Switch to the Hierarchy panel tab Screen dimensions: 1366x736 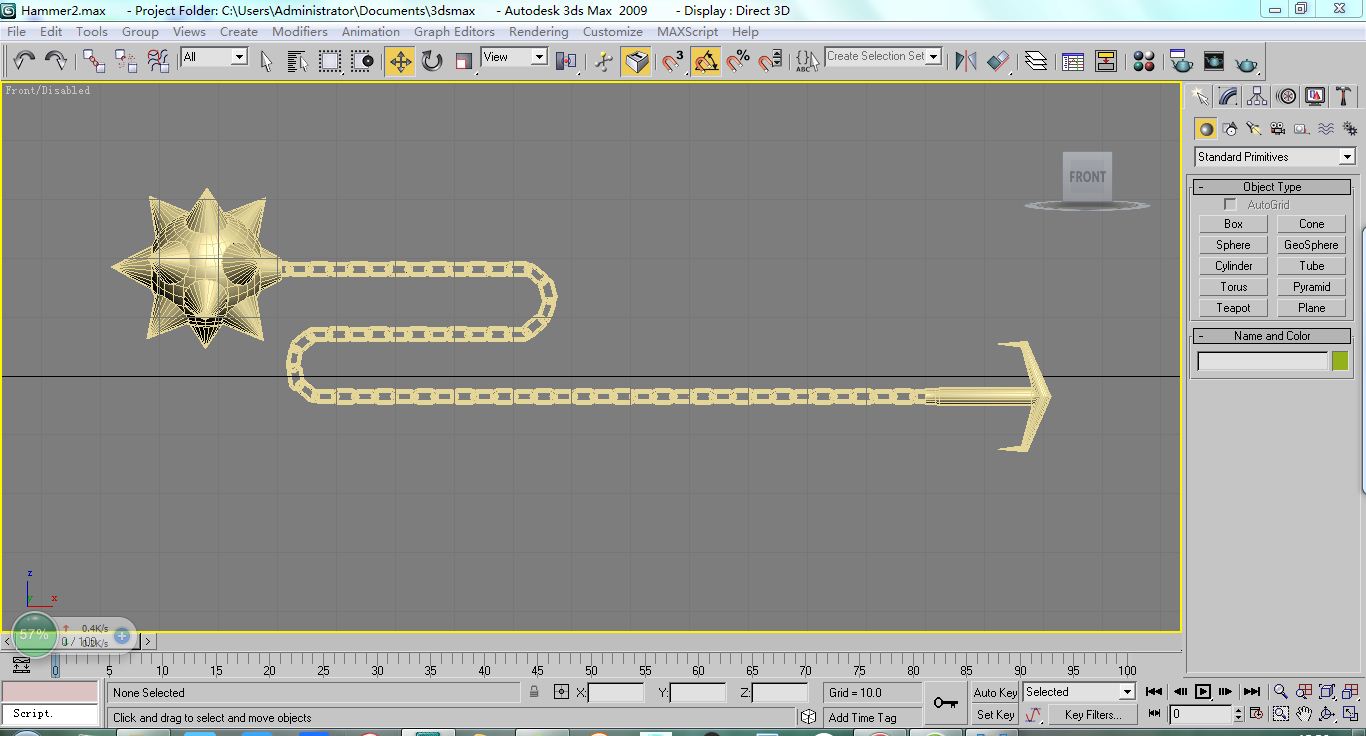pyautogui.click(x=1257, y=96)
